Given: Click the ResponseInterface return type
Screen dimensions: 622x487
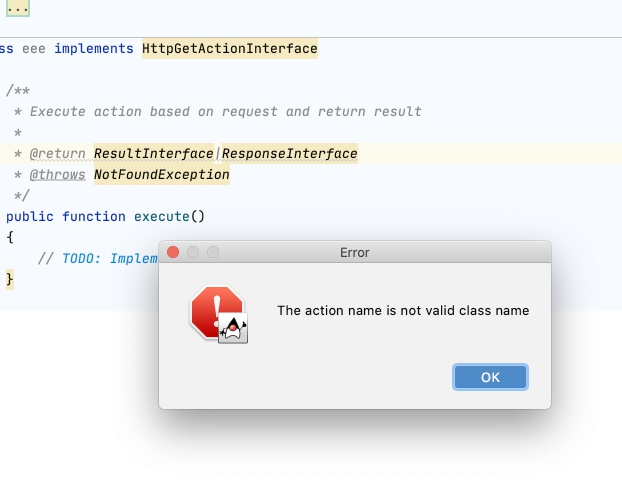Looking at the screenshot, I should tap(290, 153).
